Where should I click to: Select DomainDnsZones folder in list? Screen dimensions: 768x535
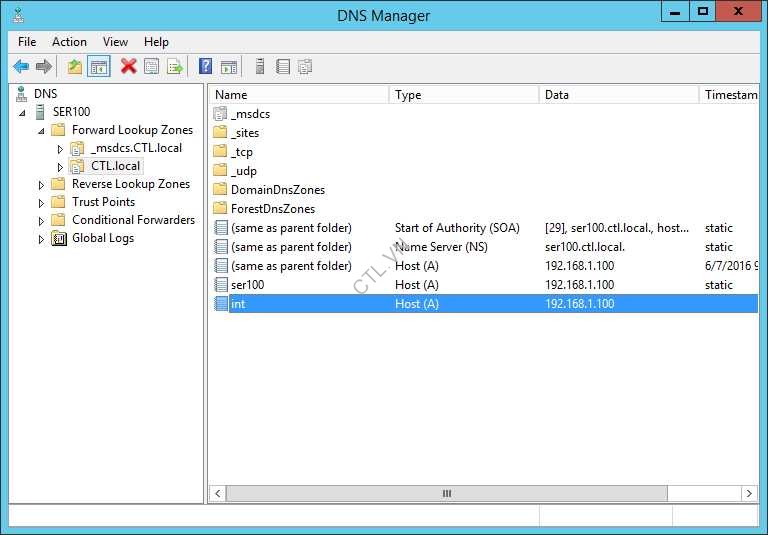[278, 190]
